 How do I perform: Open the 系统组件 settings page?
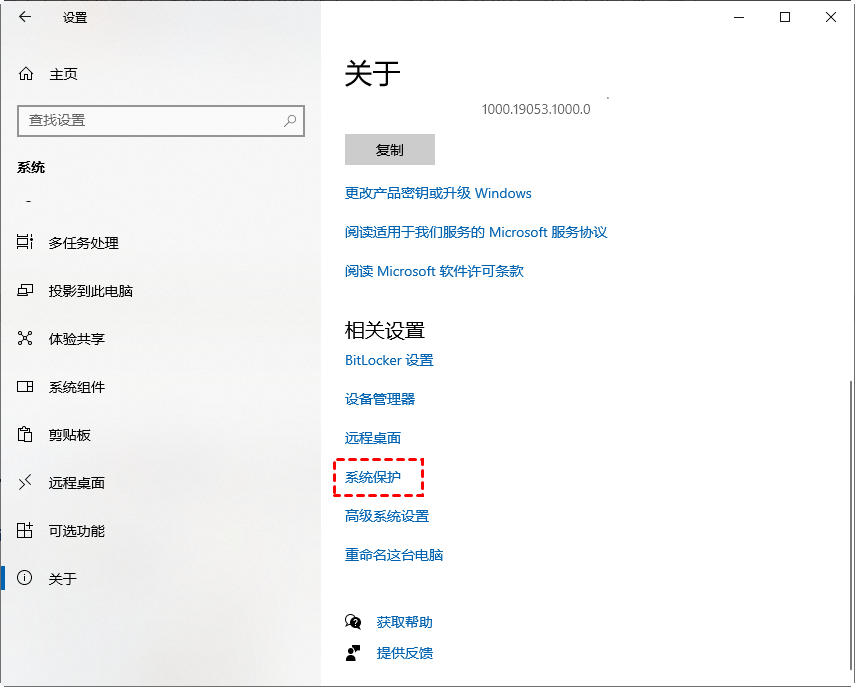(x=76, y=387)
